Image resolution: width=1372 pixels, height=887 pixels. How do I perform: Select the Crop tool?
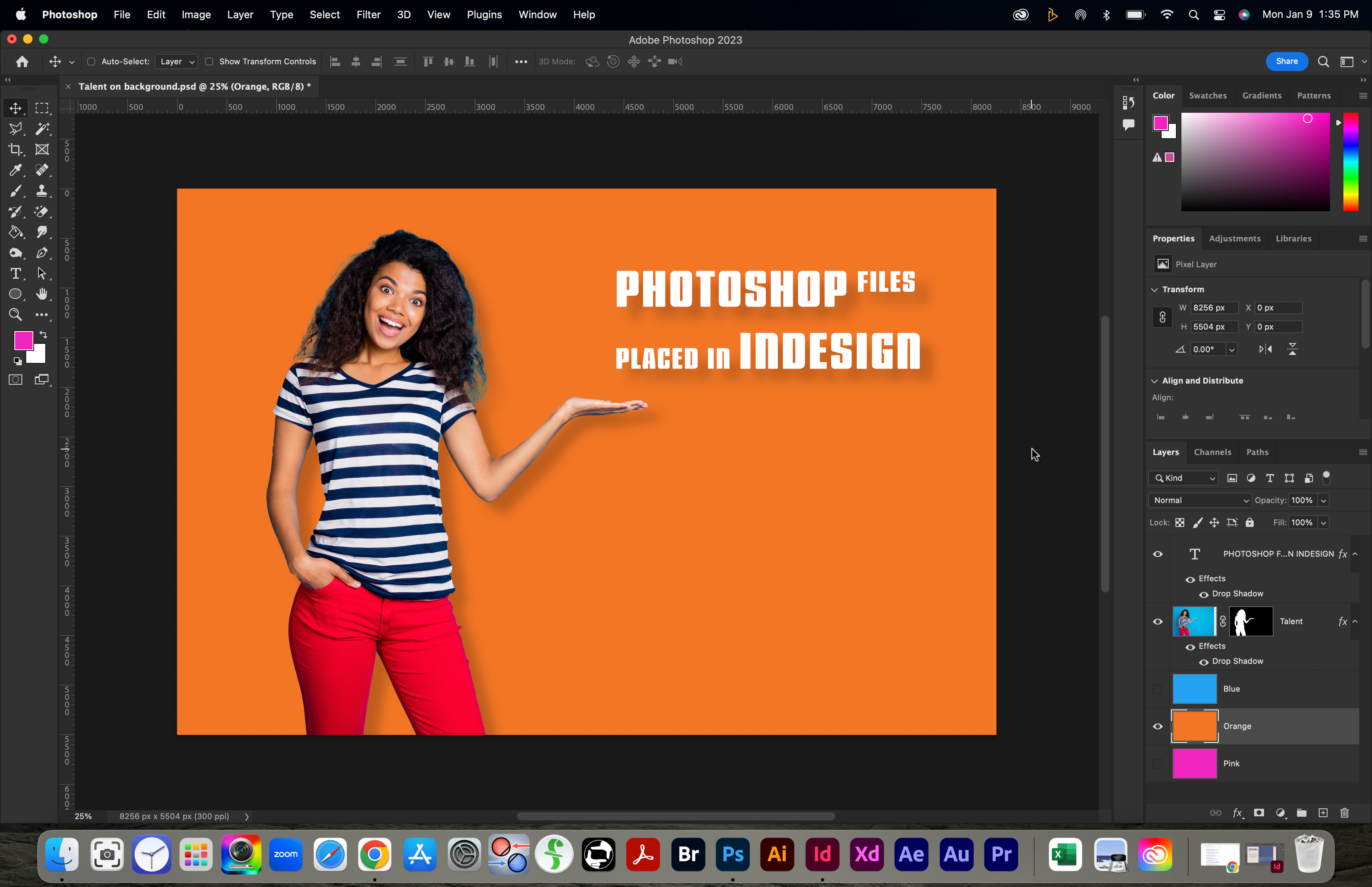pos(15,149)
